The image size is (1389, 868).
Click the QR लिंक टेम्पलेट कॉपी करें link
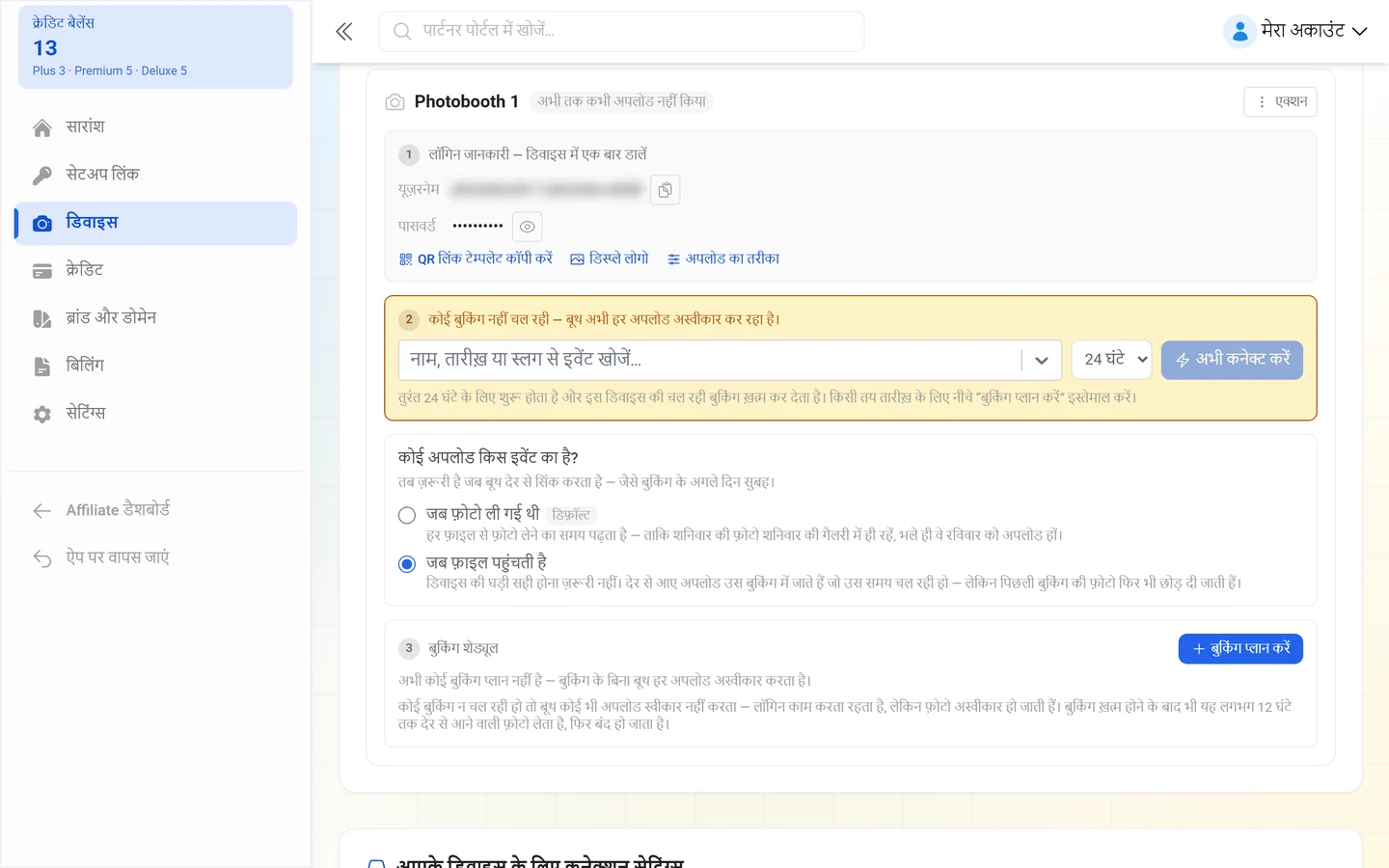[476, 258]
